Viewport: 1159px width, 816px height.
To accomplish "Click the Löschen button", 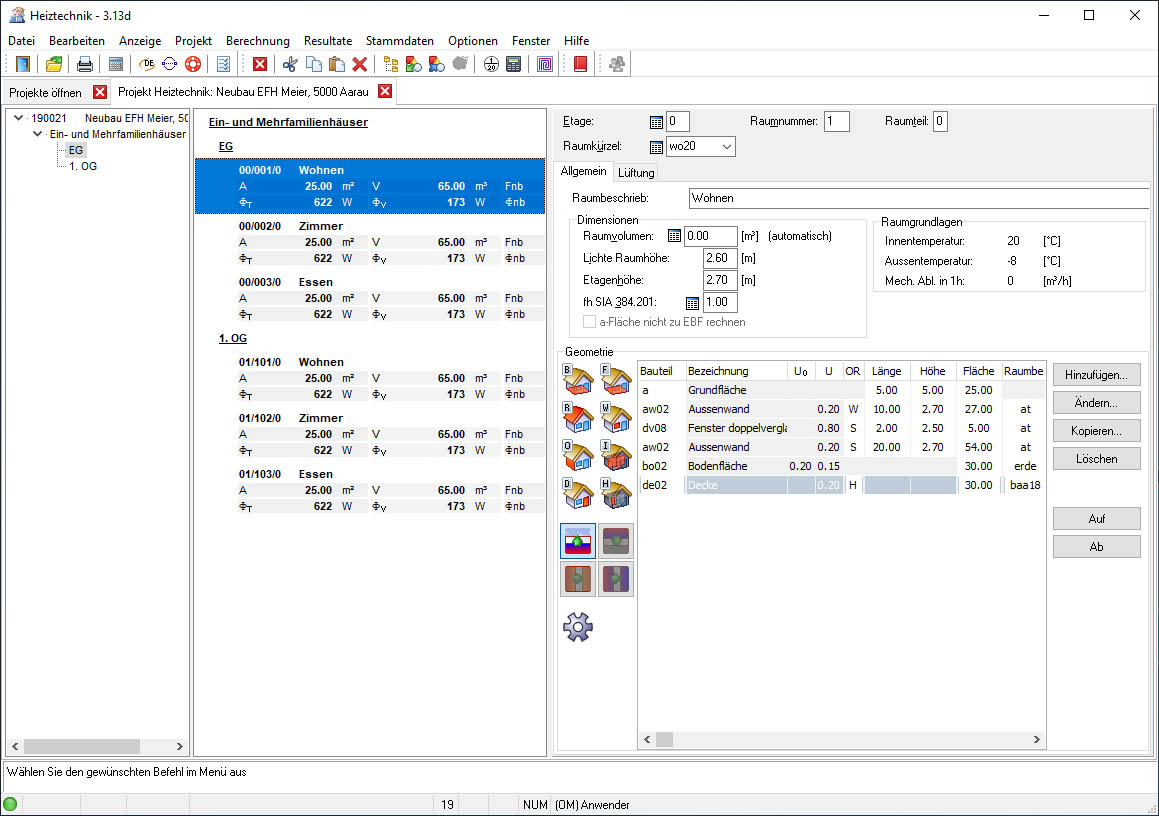I will click(1096, 459).
